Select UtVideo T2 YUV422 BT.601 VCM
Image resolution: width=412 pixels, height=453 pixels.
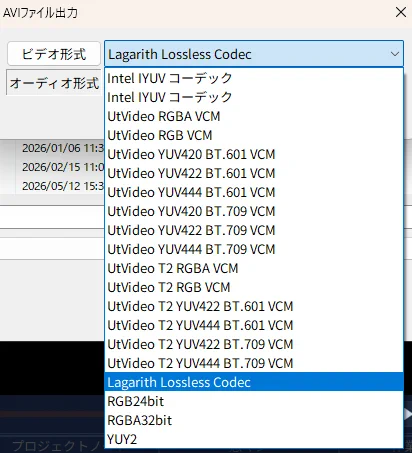[254, 306]
